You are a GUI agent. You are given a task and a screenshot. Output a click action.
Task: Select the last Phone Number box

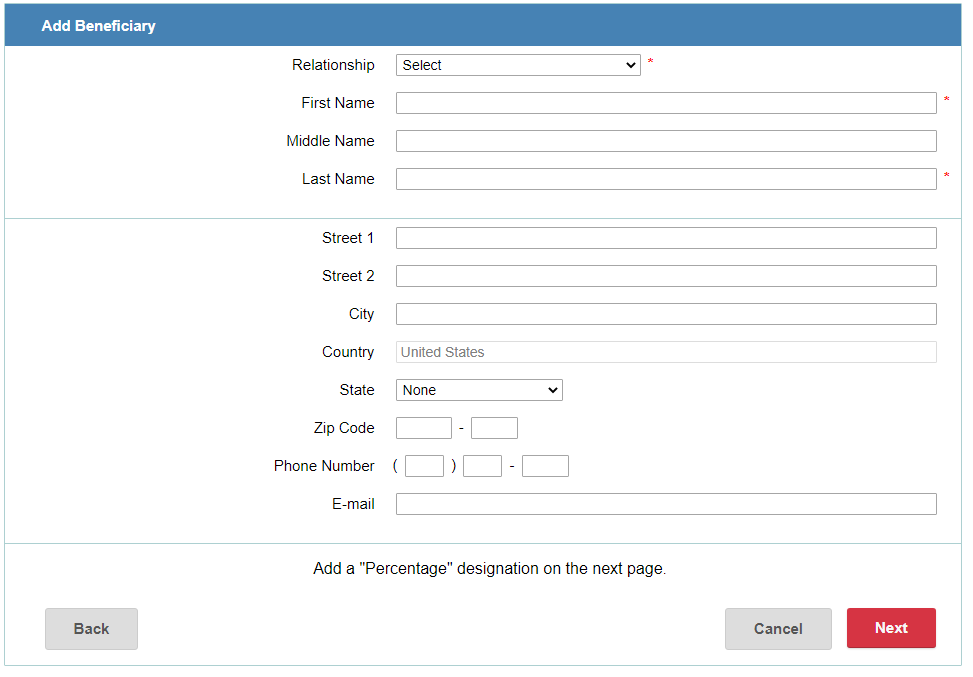(x=545, y=466)
